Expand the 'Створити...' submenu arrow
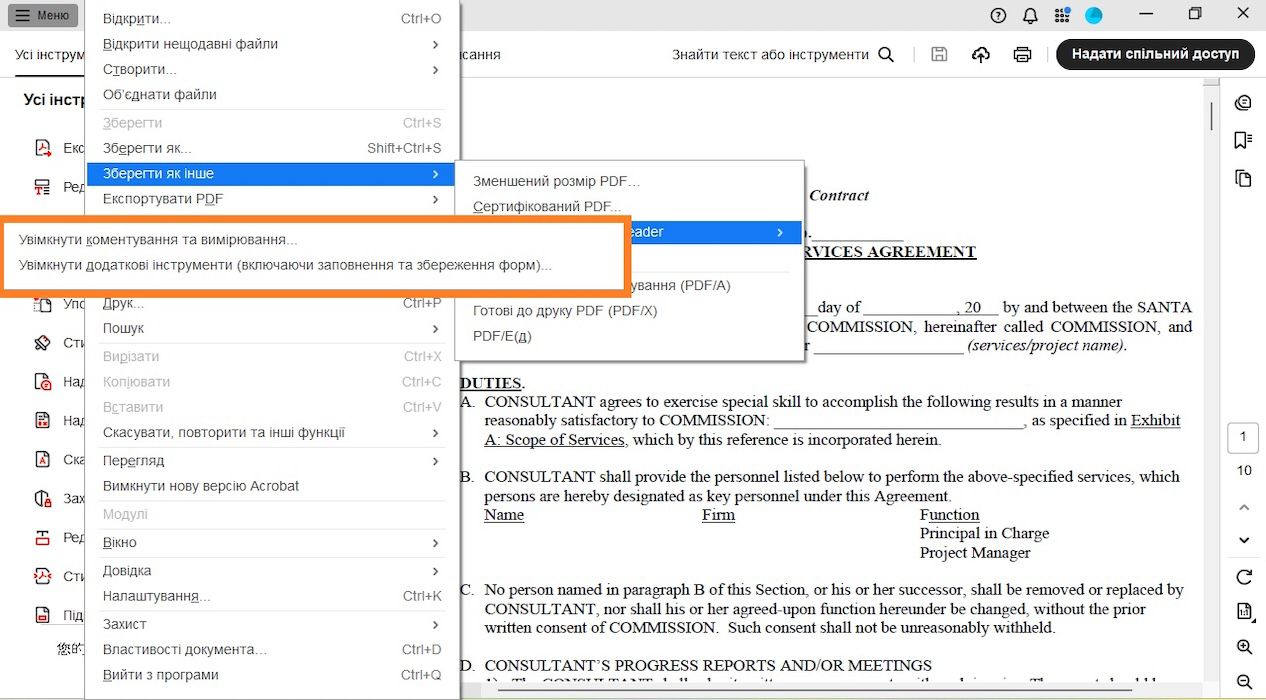This screenshot has height=700, width=1266. pos(435,69)
